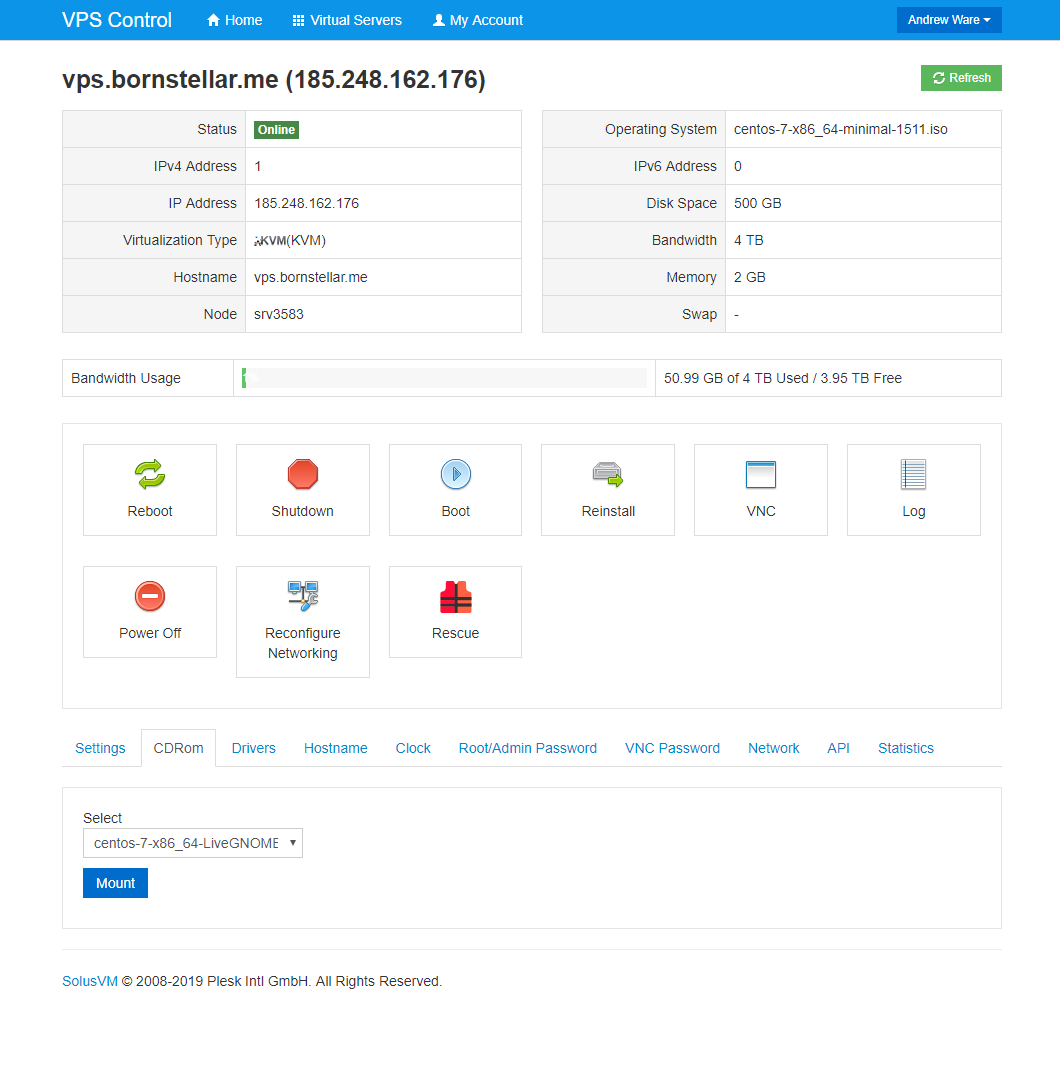
Task: Select the Reconfigure Networking icon
Action: [302, 596]
